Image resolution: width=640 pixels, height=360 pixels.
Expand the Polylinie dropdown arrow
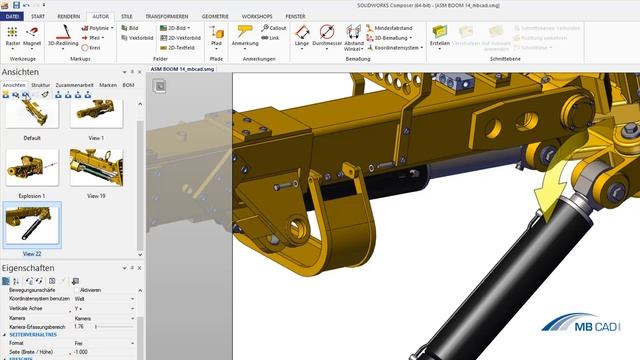pyautogui.click(x=112, y=28)
